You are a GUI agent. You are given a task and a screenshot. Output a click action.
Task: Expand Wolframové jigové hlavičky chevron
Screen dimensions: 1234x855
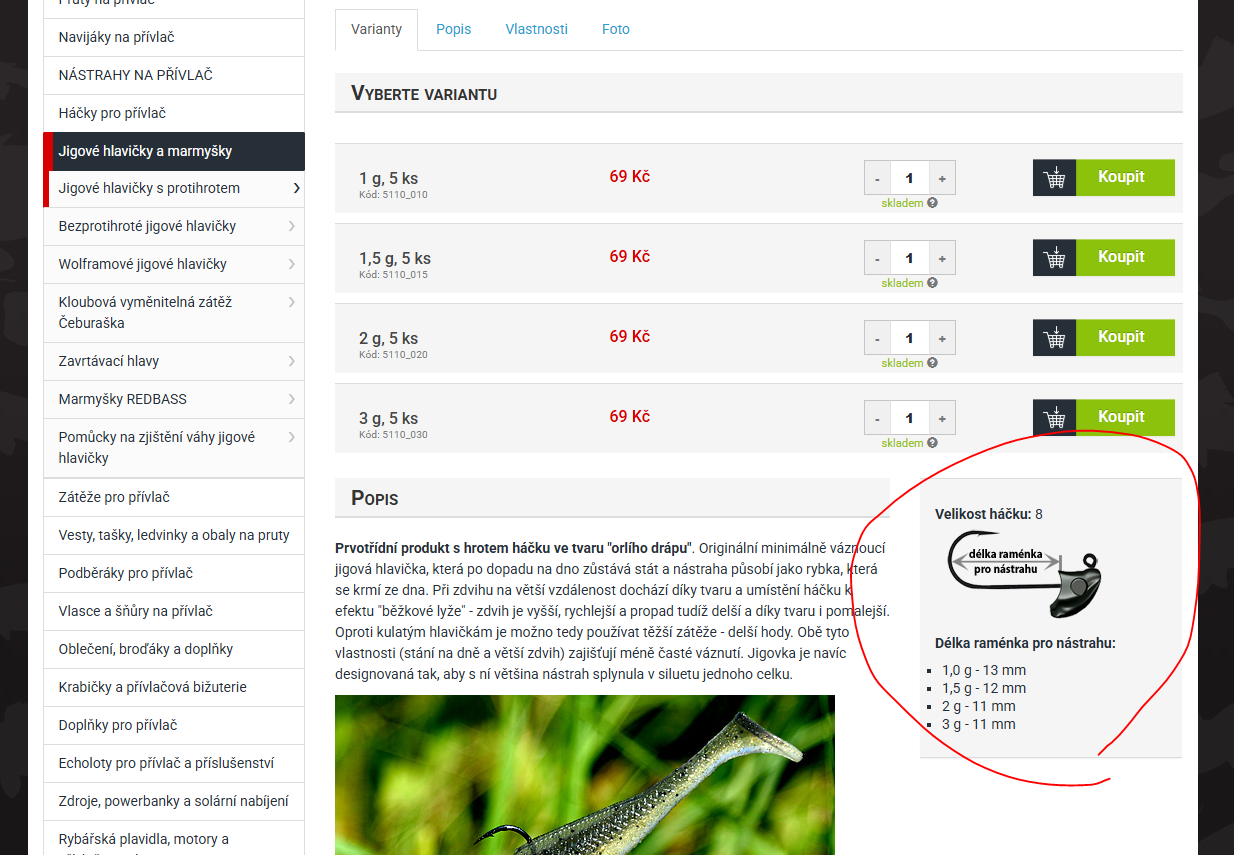[291, 264]
